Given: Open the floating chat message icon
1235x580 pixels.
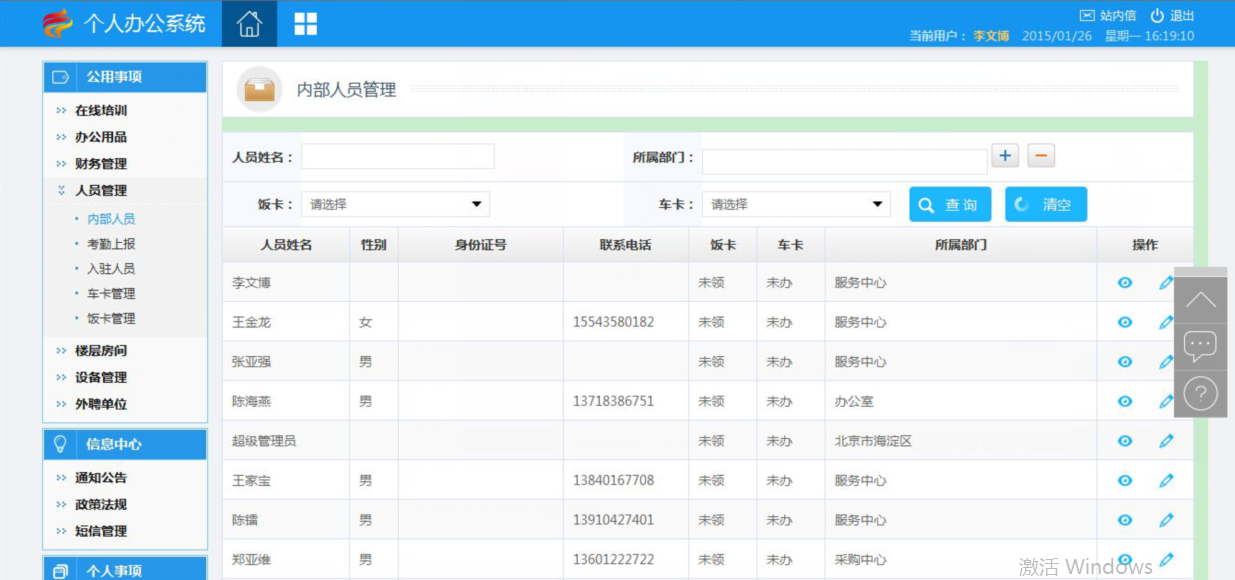Looking at the screenshot, I should pyautogui.click(x=1200, y=346).
